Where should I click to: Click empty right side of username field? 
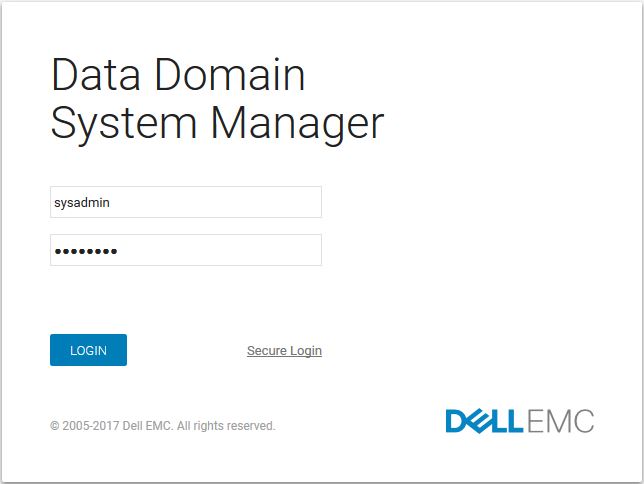click(246, 202)
